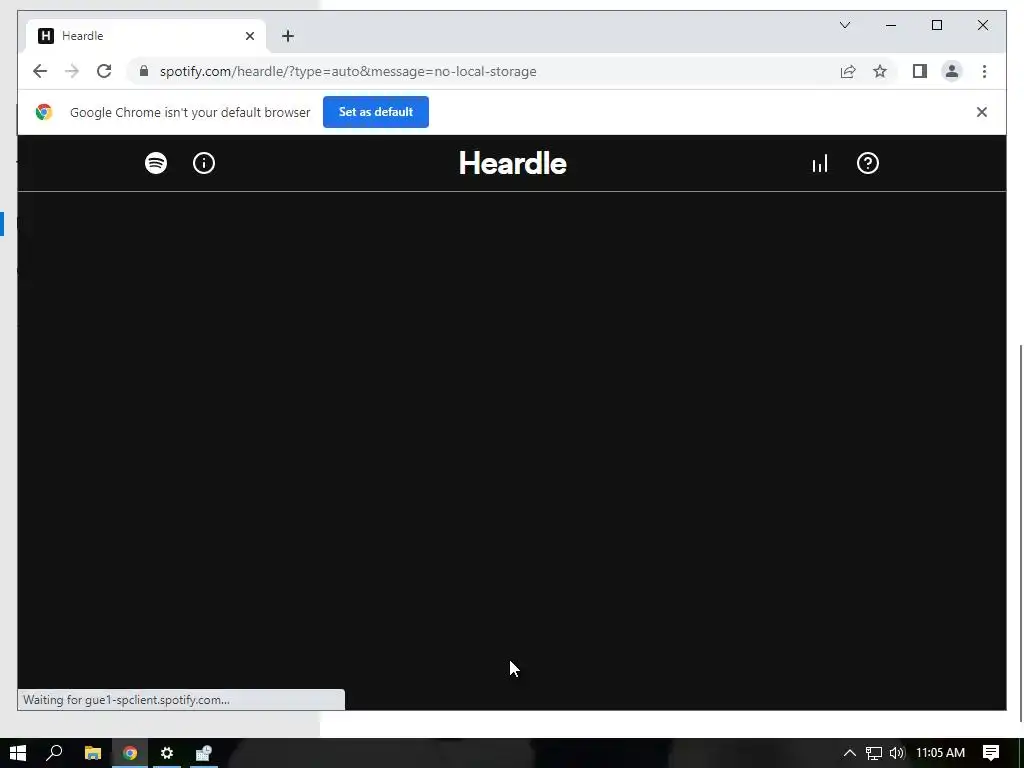Screen dimensions: 1024x768
Task: Expand the tab search chevron
Action: [x=844, y=25]
